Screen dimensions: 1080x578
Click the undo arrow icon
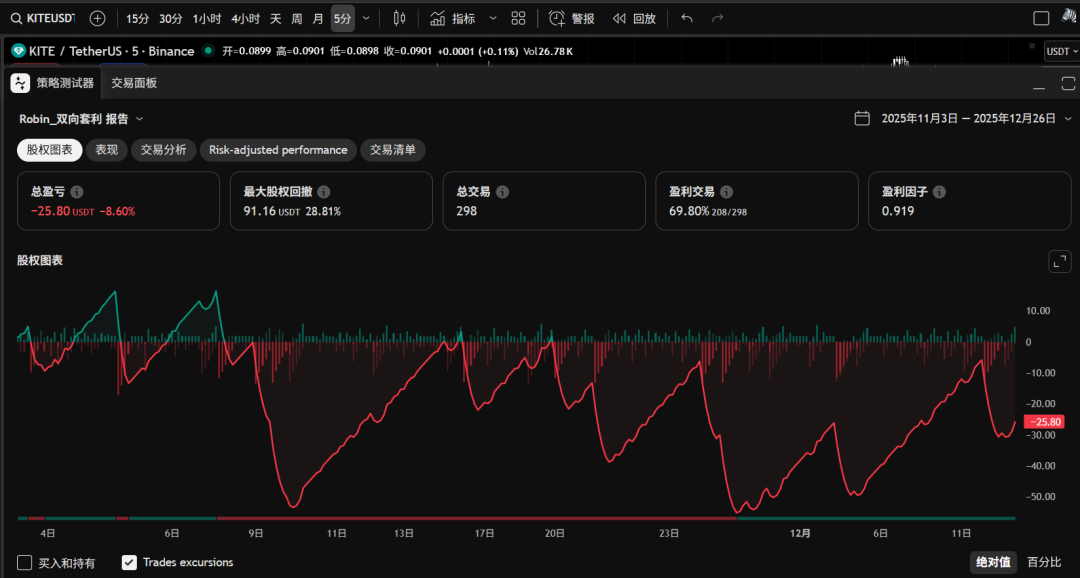686,18
